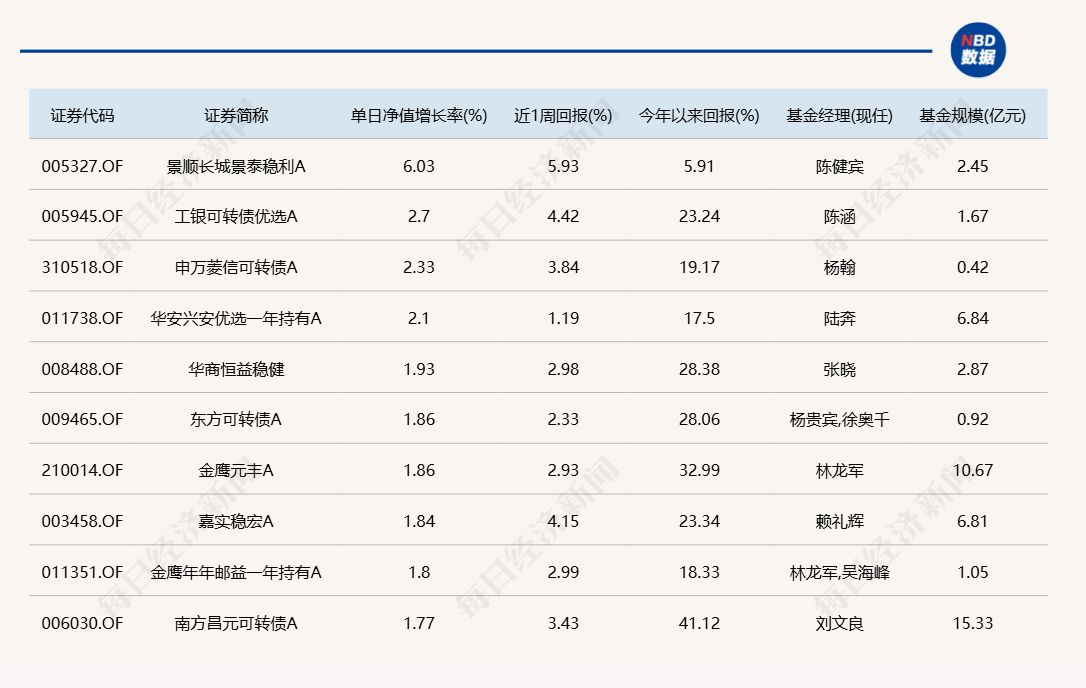Select the 证券代码 column header
Screen dimensions: 1086x688
(82, 116)
